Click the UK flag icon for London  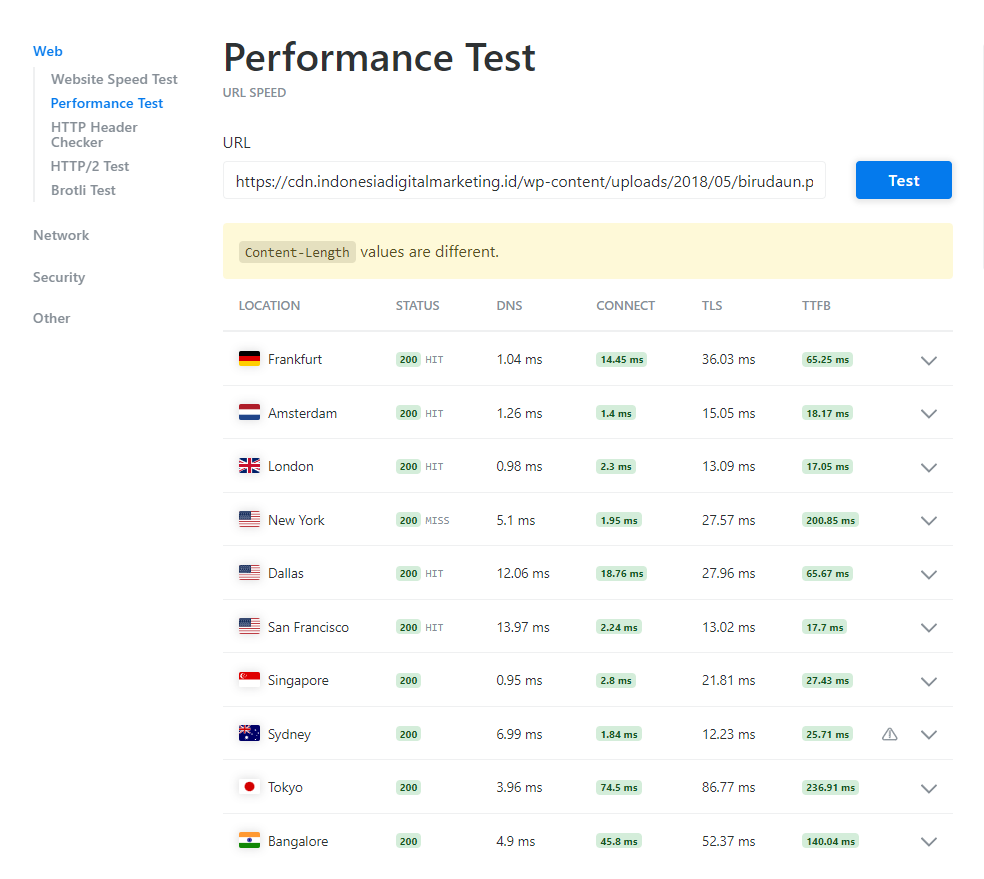pyautogui.click(x=249, y=466)
